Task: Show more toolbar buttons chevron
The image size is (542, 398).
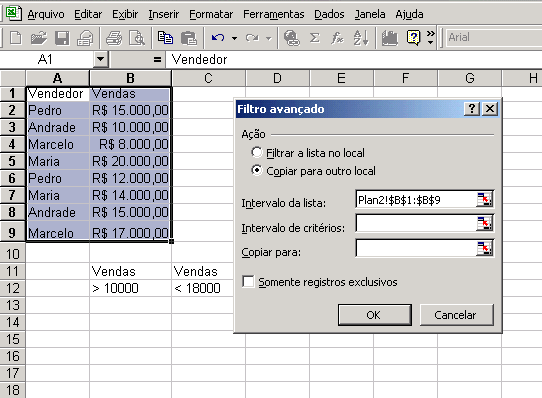Action: pos(430,38)
